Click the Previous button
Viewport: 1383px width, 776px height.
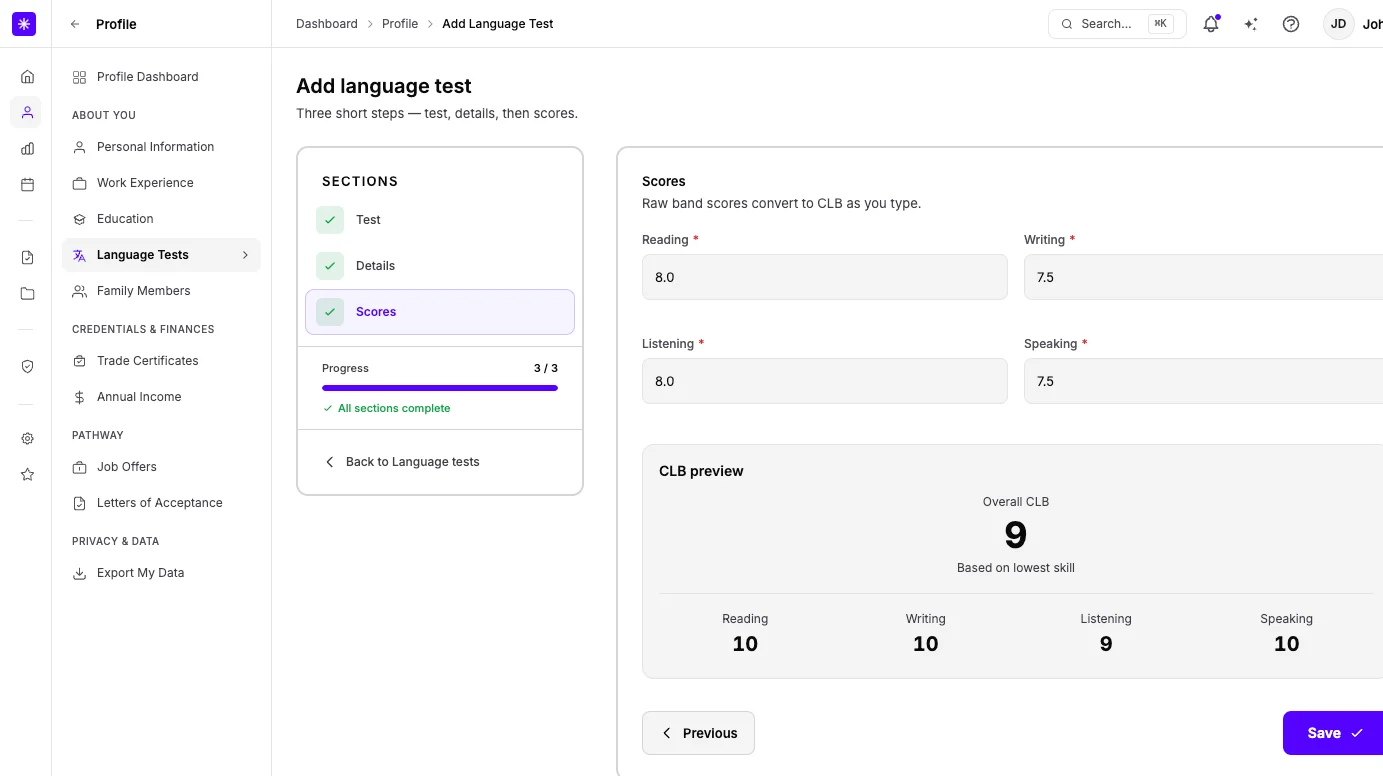pyautogui.click(x=698, y=733)
